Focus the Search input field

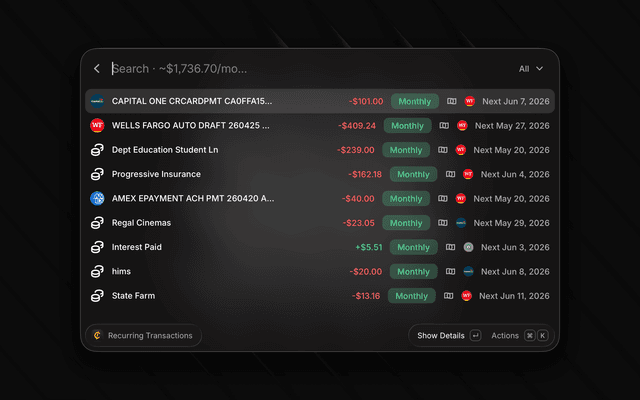(302, 69)
